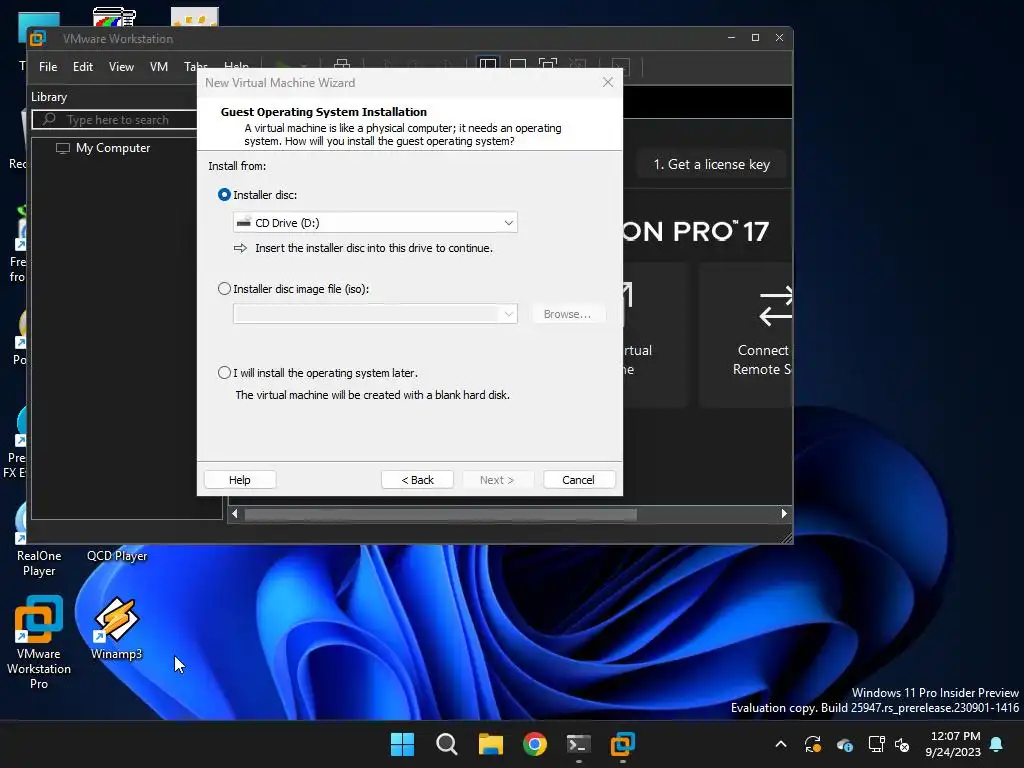The width and height of the screenshot is (1024, 768).
Task: Click the full screen mode toolbar icon
Action: [x=548, y=64]
